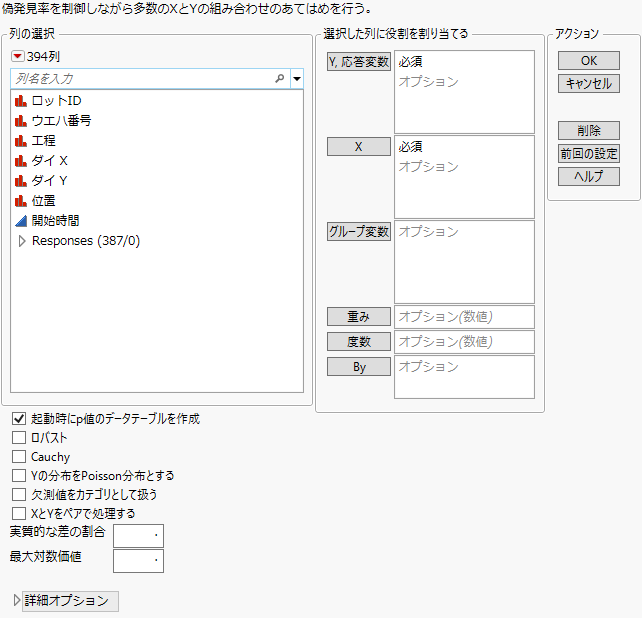Click the red triangle next to 394列
642x618 pixels.
coord(18,55)
